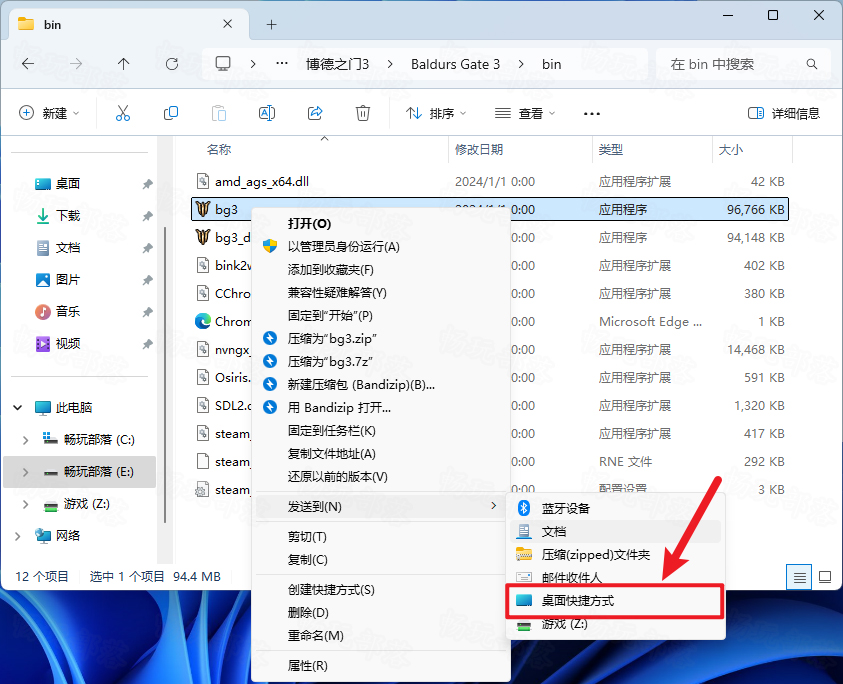The width and height of the screenshot is (843, 684).
Task: Click the 在 bin 中搜索 search field
Action: 744,65
